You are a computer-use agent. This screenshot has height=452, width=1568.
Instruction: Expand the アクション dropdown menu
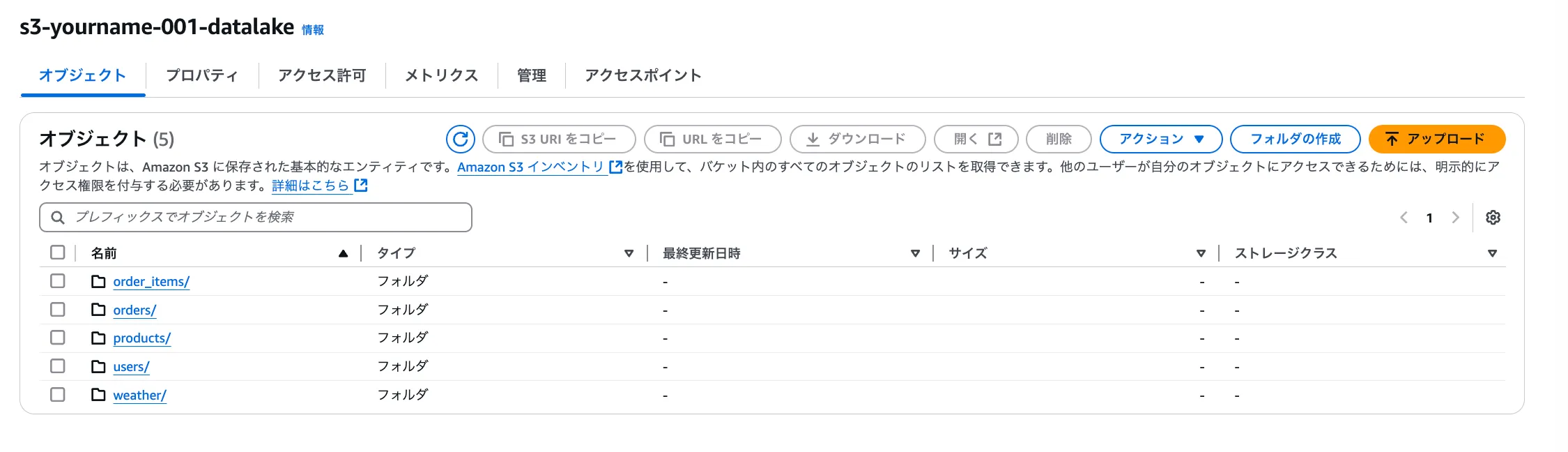[x=1160, y=139]
